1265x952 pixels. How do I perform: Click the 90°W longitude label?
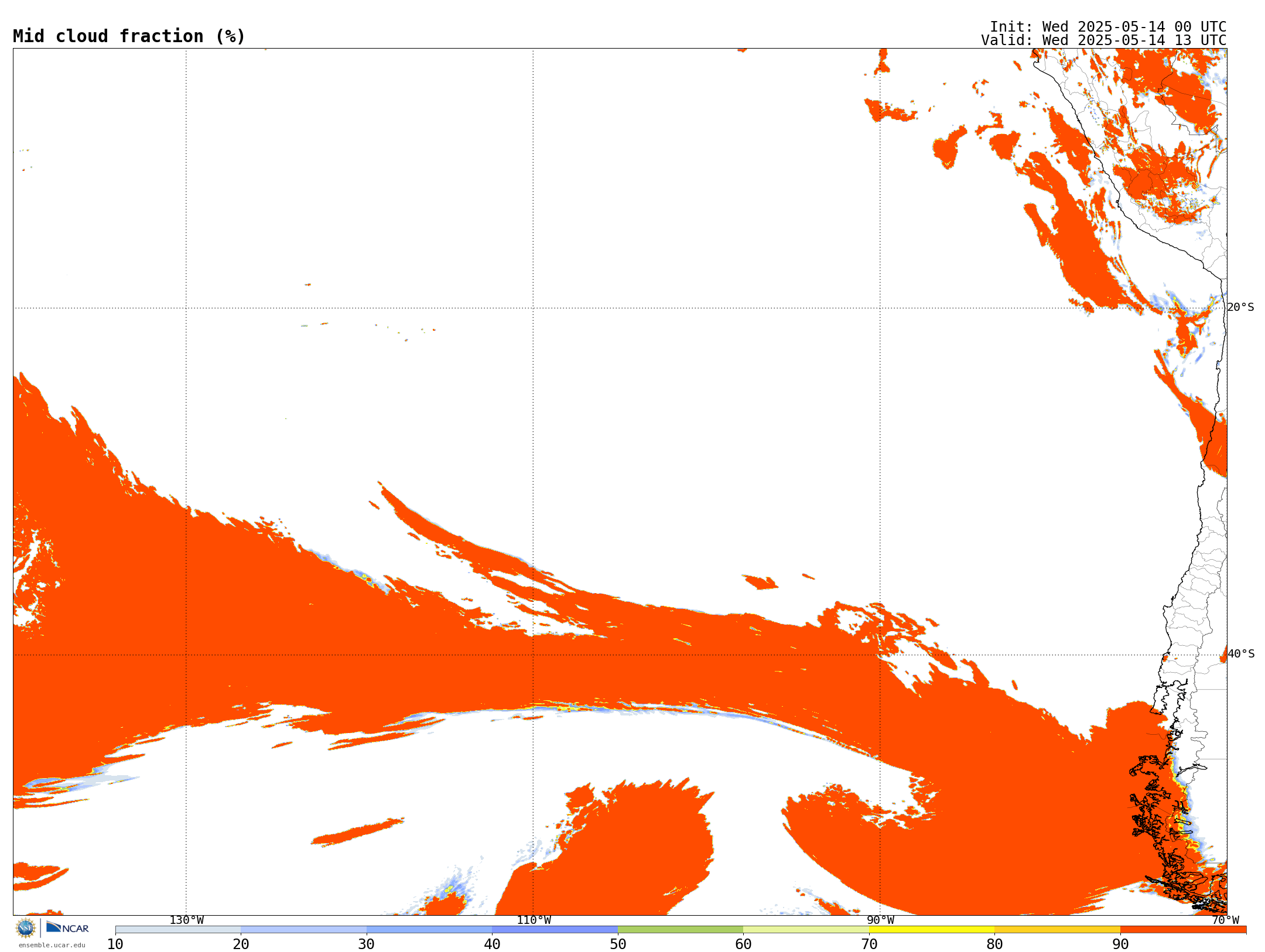[881, 920]
